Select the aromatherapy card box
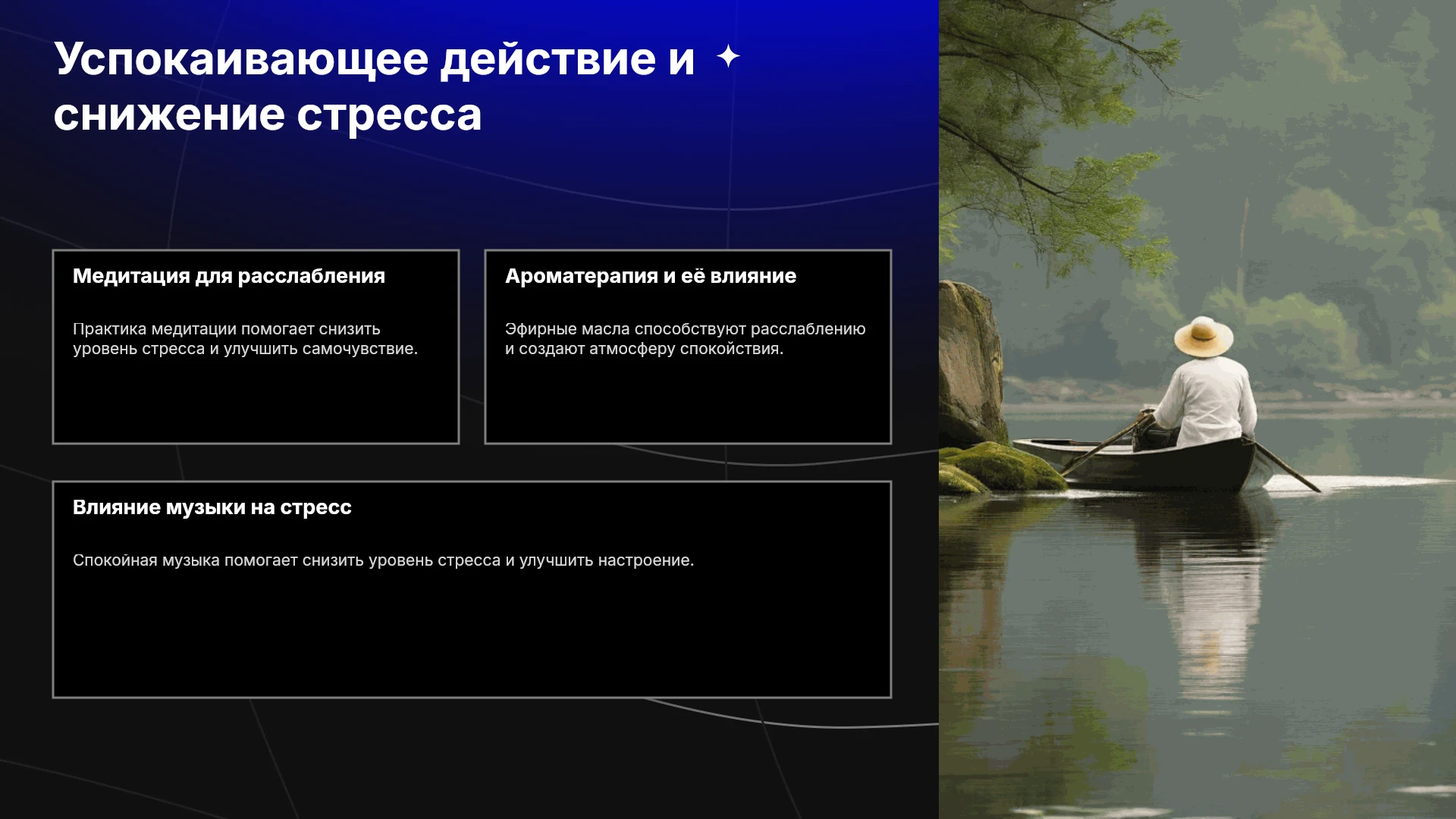The height and width of the screenshot is (819, 1456). 688,347
